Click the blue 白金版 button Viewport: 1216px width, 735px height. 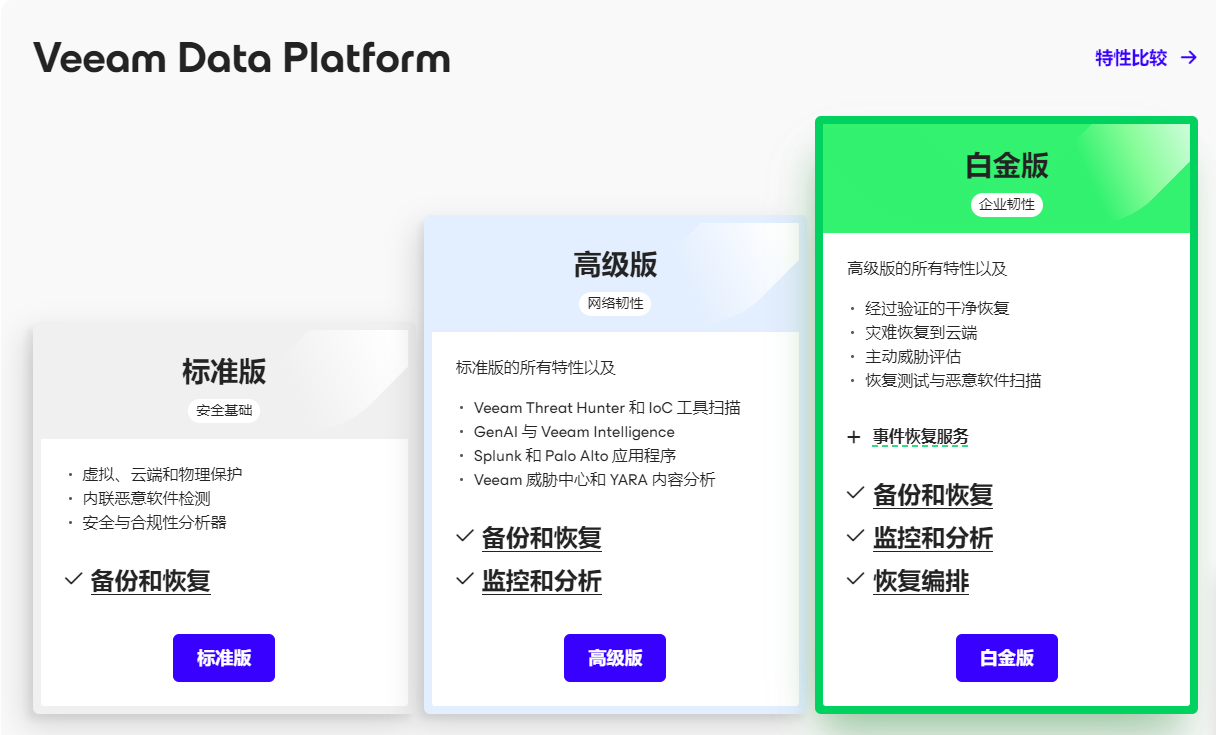pyautogui.click(x=1007, y=658)
